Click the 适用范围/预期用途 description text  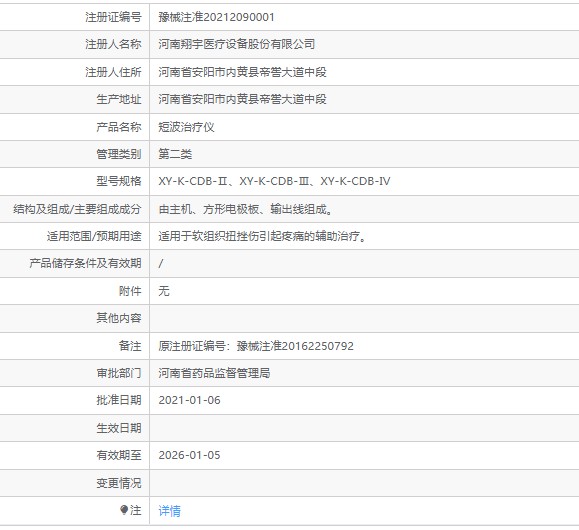262,236
